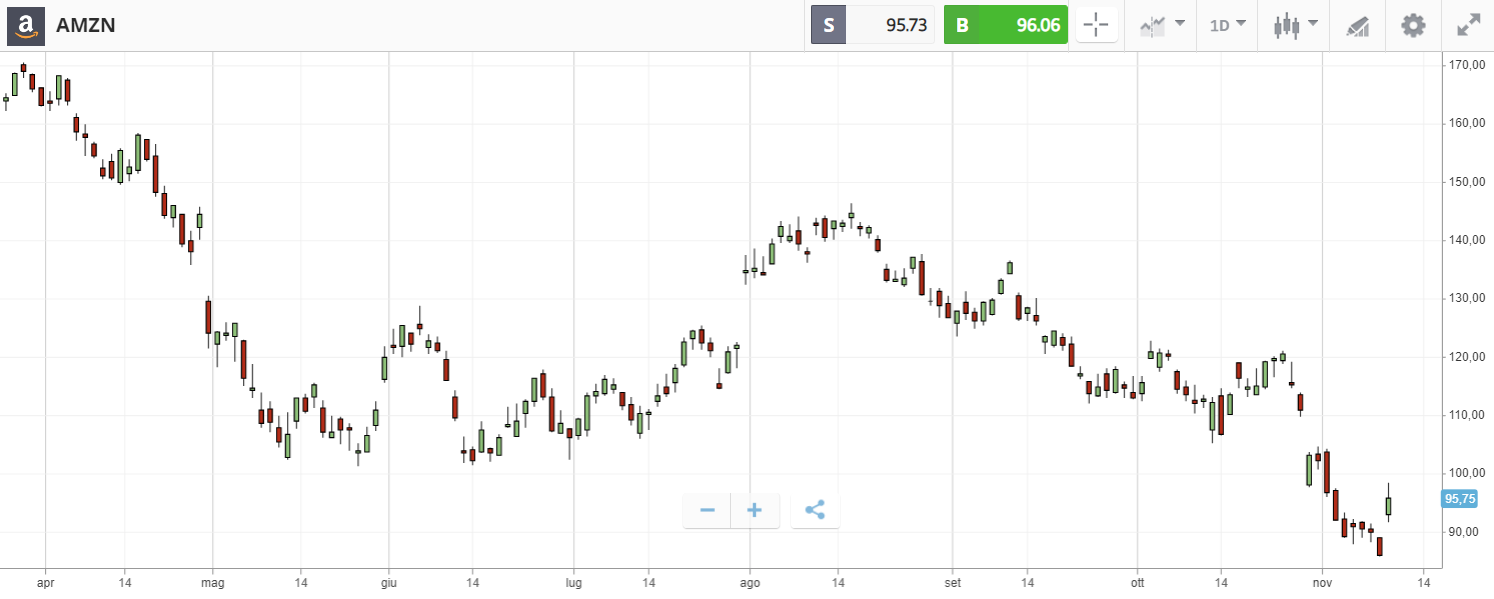This screenshot has height=599, width=1494.
Task: Zoom out the chart with minus button
Action: point(707,510)
